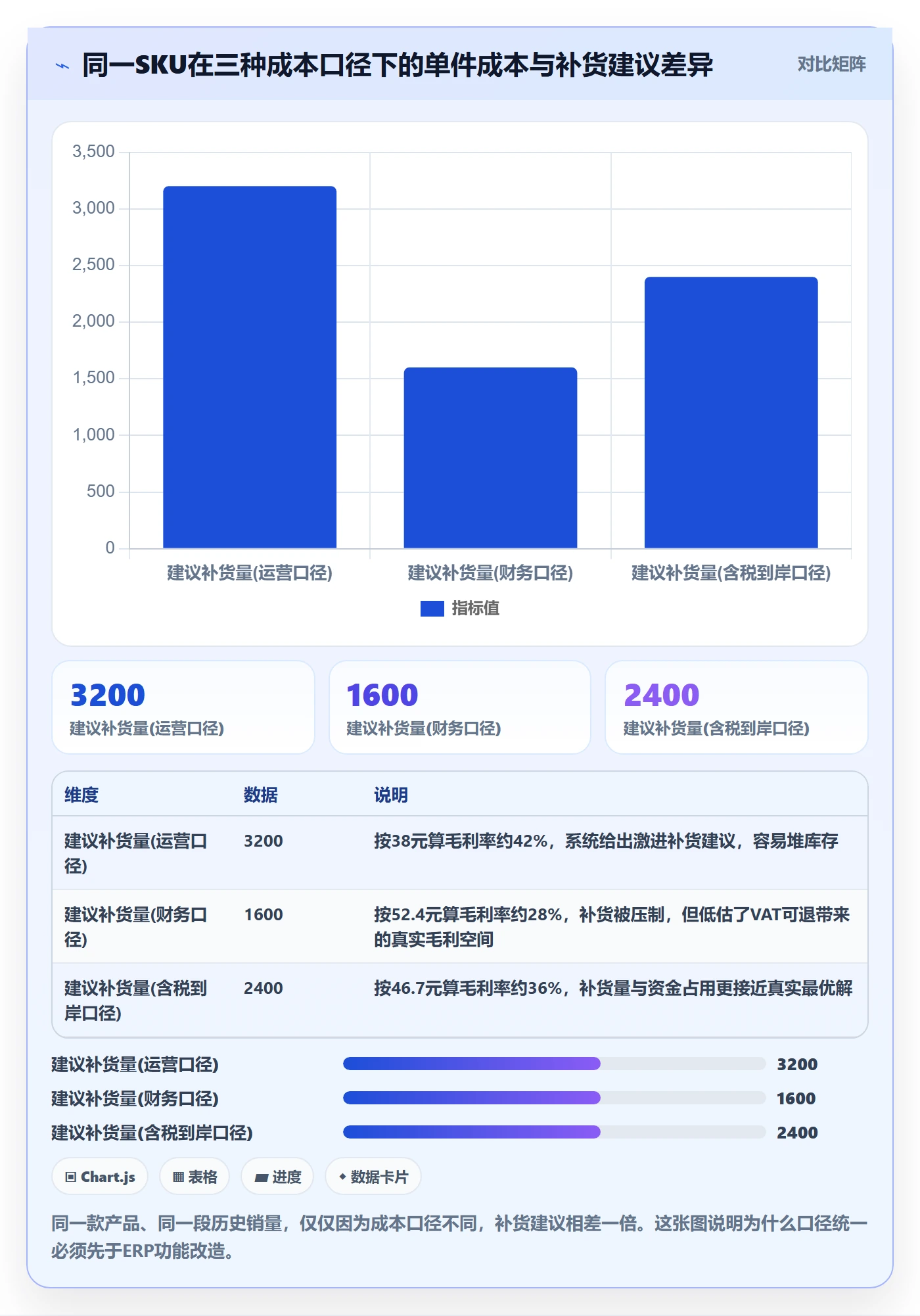The width and height of the screenshot is (920, 1316).
Task: Click the 含税到岸口径 progress bar
Action: [x=554, y=1132]
